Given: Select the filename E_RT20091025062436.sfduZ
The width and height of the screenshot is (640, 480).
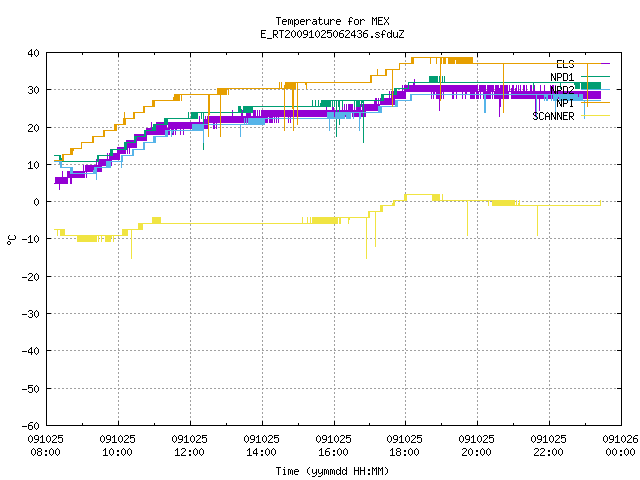Looking at the screenshot, I should pos(332,34).
